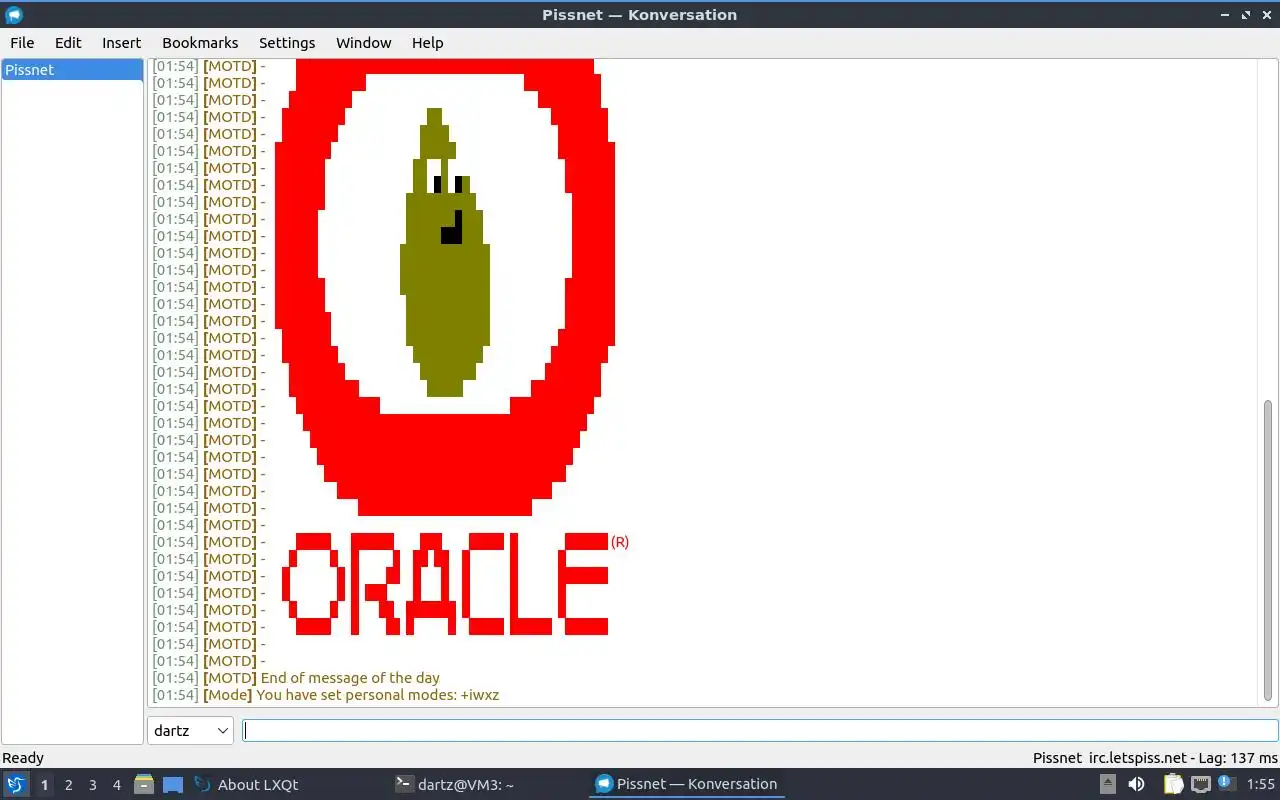Screen dimensions: 1280x800
Task: Click Pissnet — Konversation taskbar entry
Action: pyautogui.click(x=686, y=785)
